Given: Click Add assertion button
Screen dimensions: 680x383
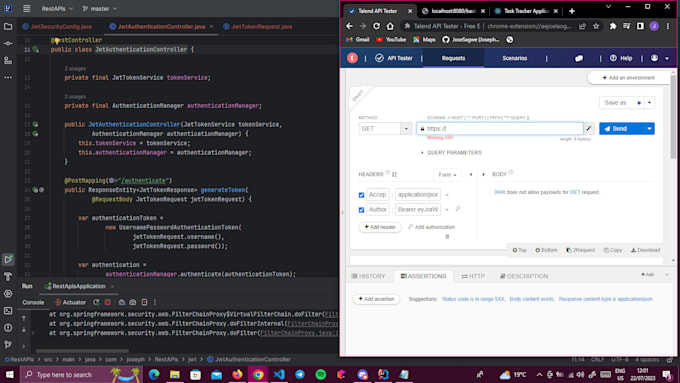Looking at the screenshot, I should point(376,299).
